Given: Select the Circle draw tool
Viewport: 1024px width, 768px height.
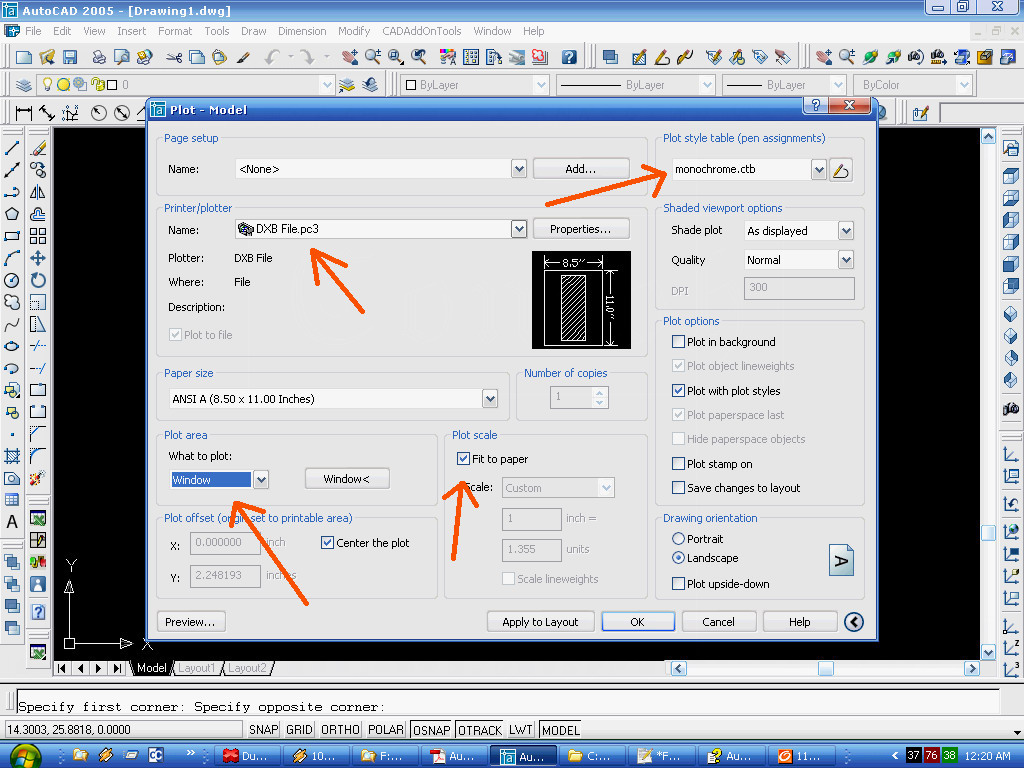Looking at the screenshot, I should (12, 281).
